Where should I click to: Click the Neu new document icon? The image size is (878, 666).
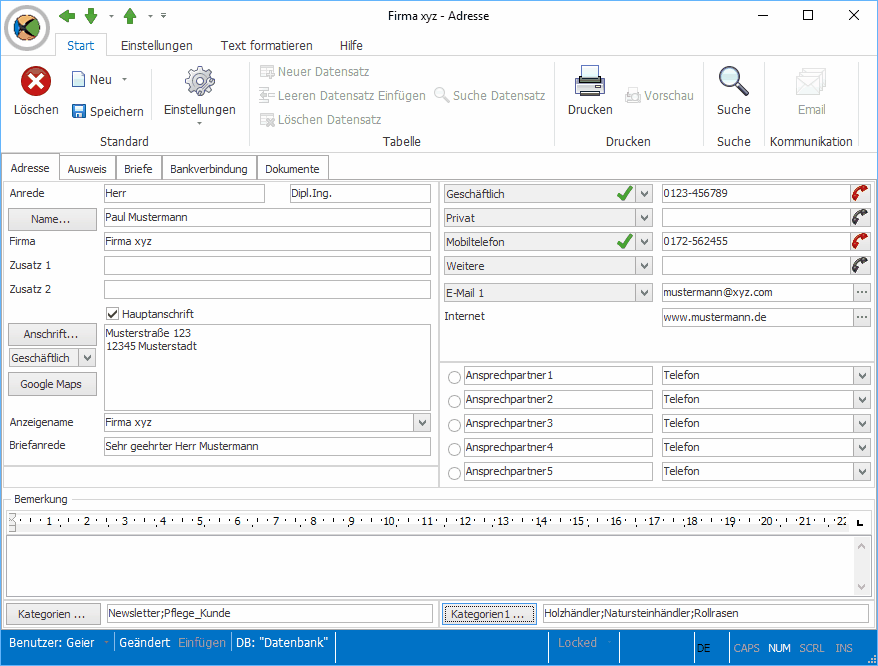(78, 80)
